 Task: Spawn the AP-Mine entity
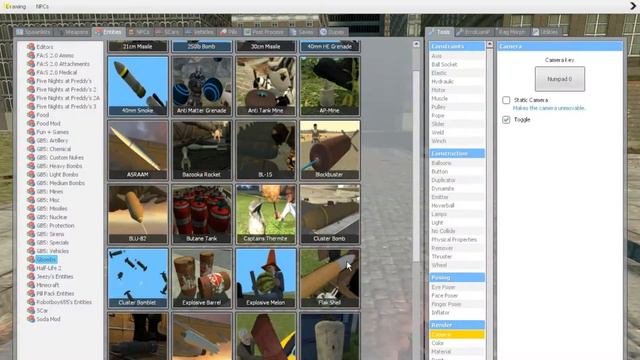pyautogui.click(x=330, y=86)
